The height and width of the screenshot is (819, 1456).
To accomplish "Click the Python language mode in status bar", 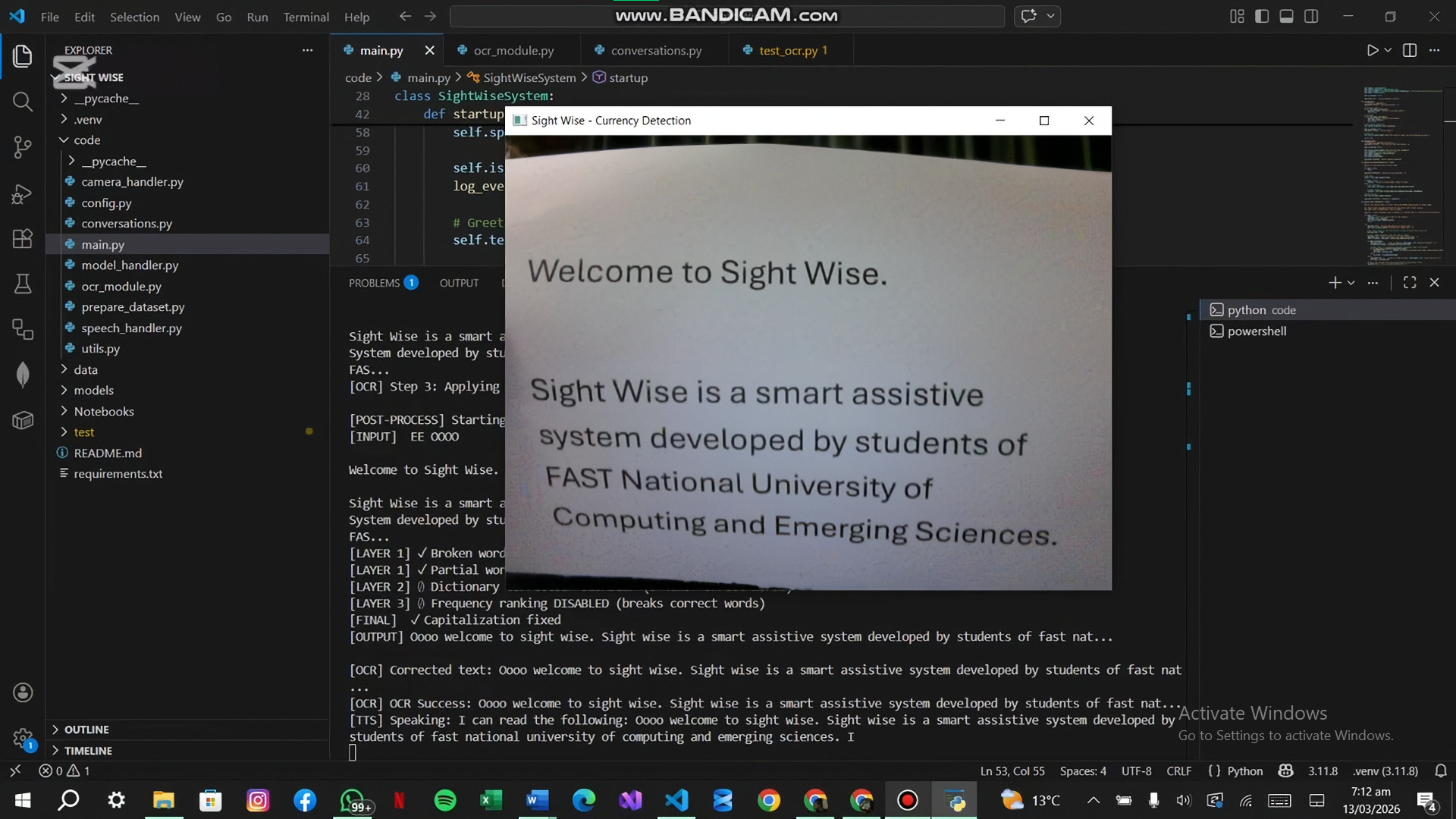I will click(1244, 771).
